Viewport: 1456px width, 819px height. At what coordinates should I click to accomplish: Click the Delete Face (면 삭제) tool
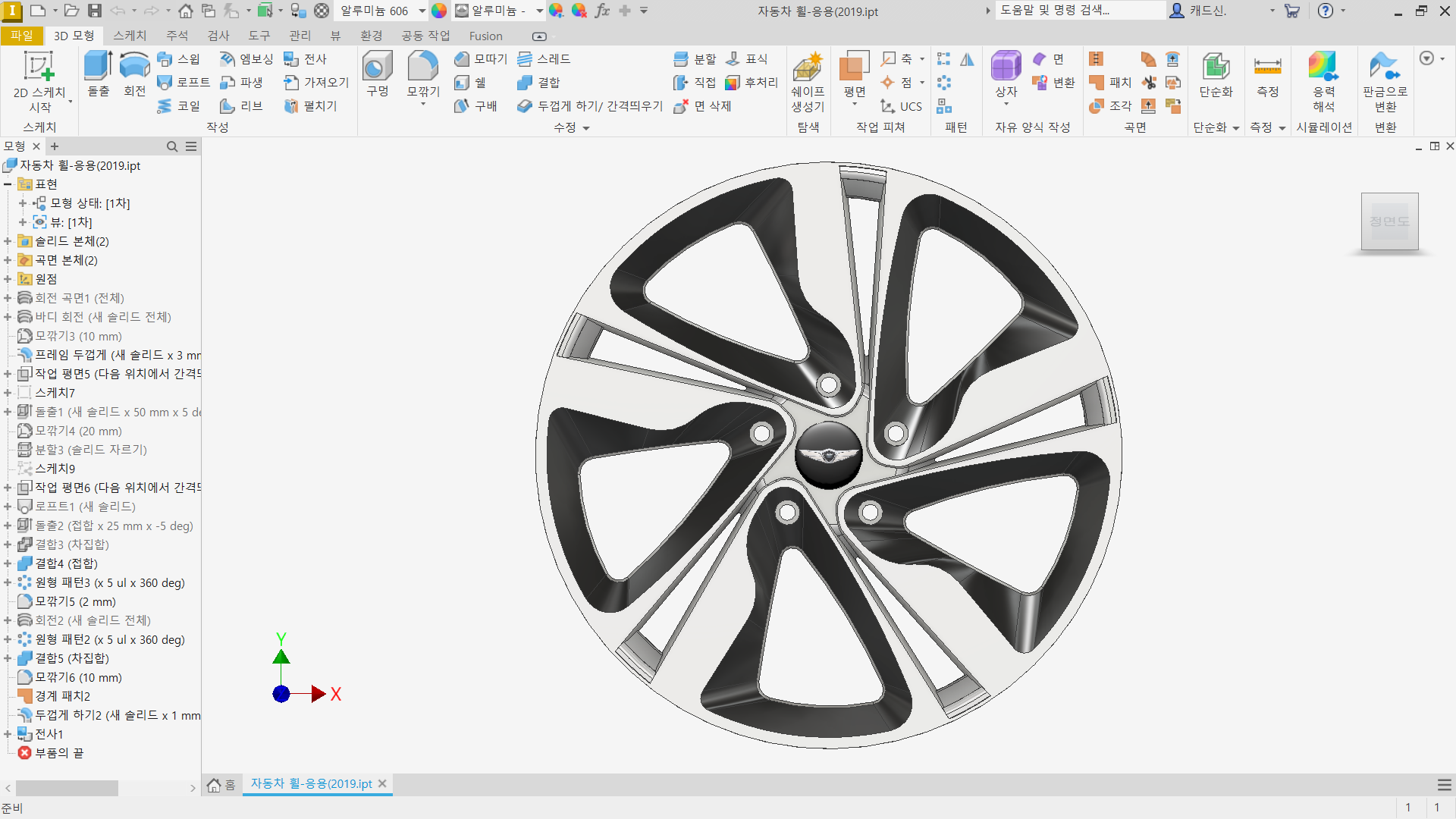point(703,106)
